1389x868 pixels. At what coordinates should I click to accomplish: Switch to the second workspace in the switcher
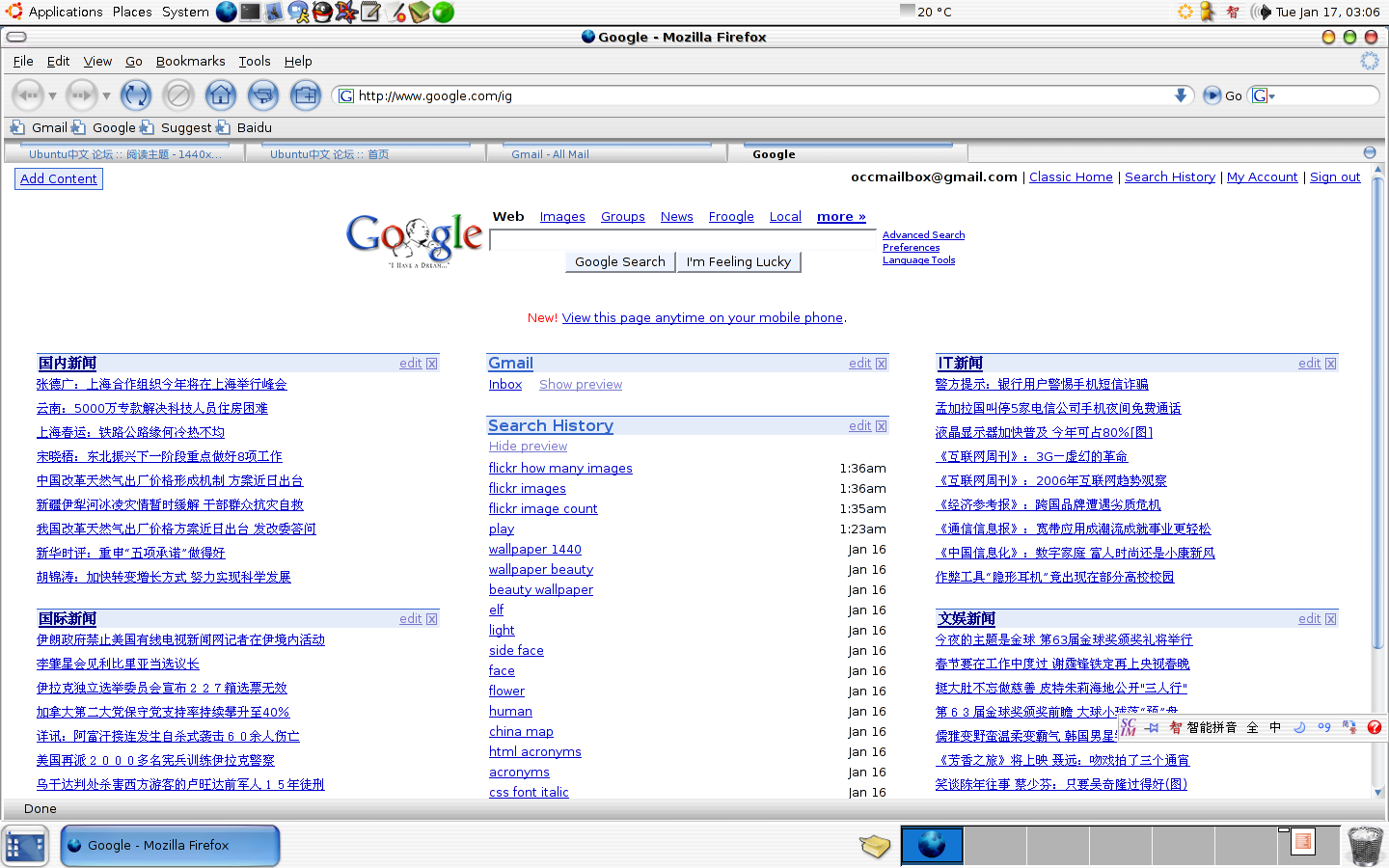(994, 846)
